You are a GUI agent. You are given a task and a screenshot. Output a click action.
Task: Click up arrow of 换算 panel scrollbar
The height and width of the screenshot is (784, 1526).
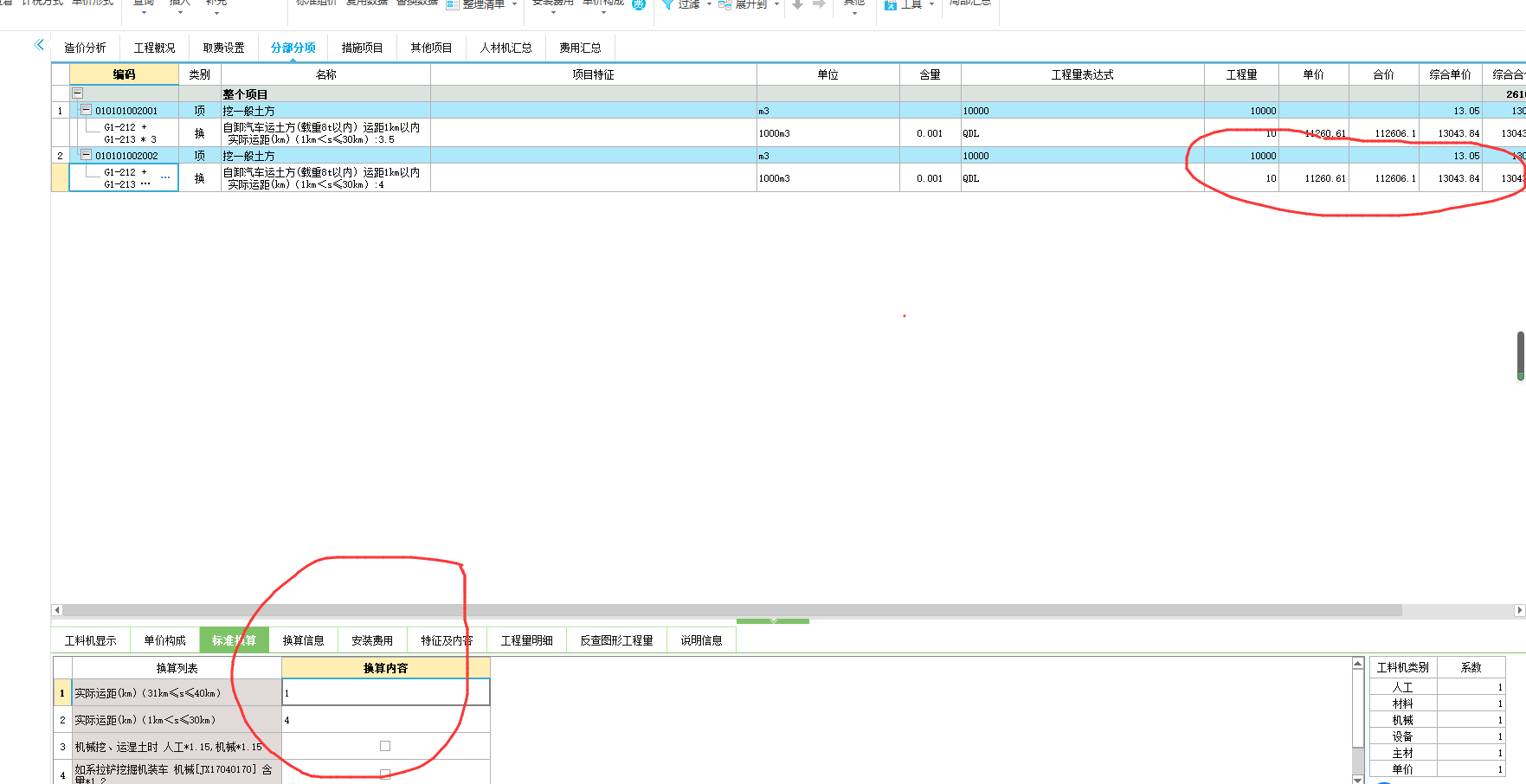(1358, 663)
